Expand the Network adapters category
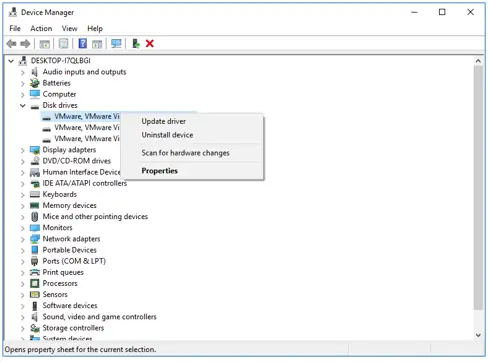This screenshot has height=362, width=490. (x=23, y=239)
